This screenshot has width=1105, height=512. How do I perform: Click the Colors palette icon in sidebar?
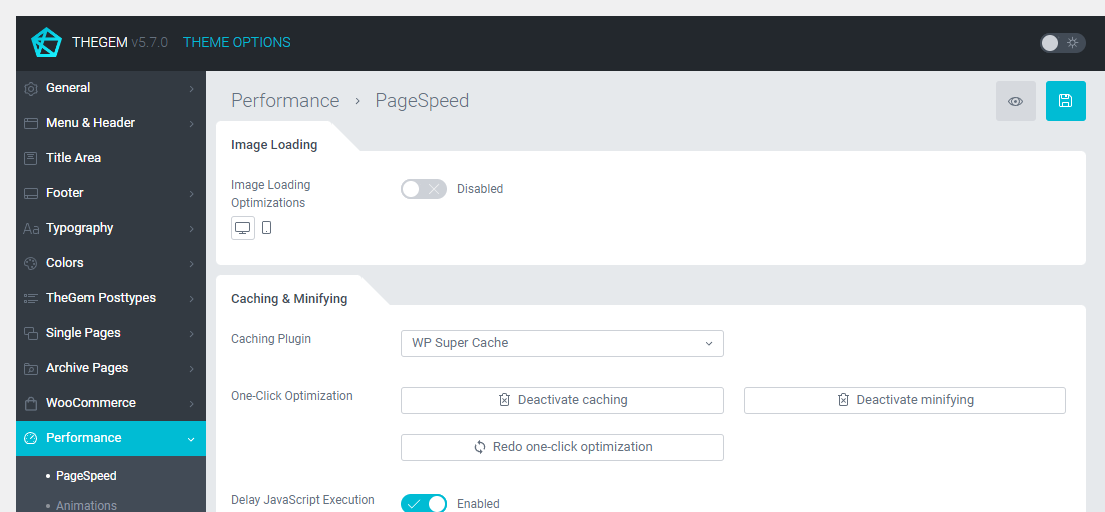point(31,263)
